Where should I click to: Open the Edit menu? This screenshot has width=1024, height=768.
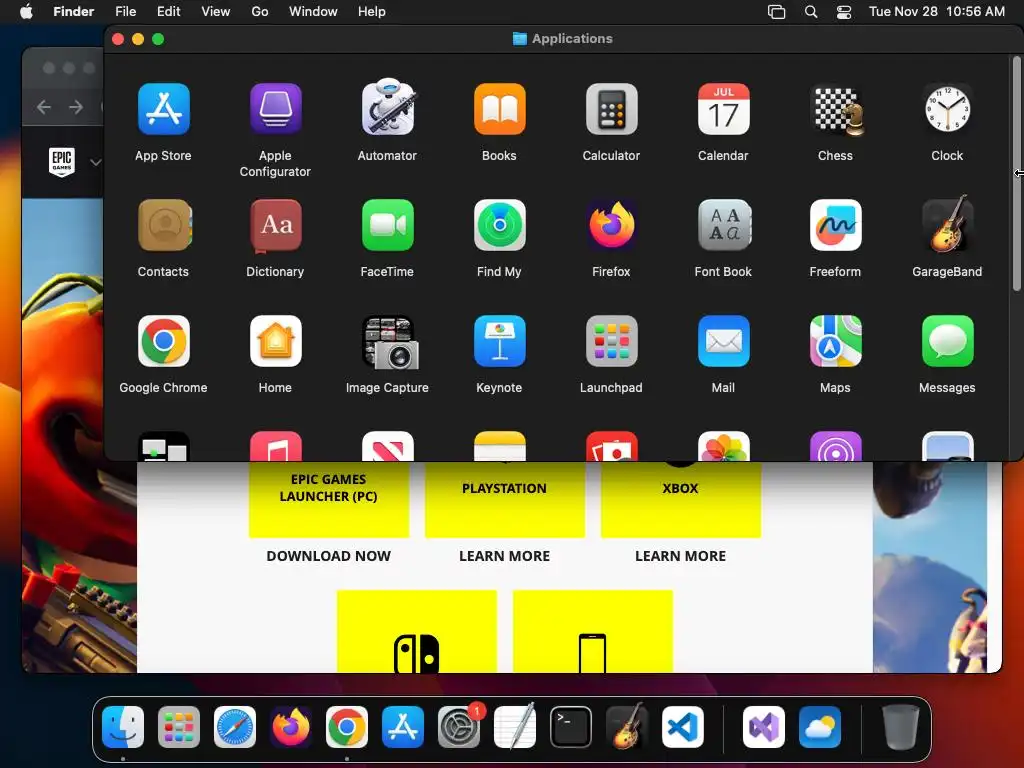[168, 11]
